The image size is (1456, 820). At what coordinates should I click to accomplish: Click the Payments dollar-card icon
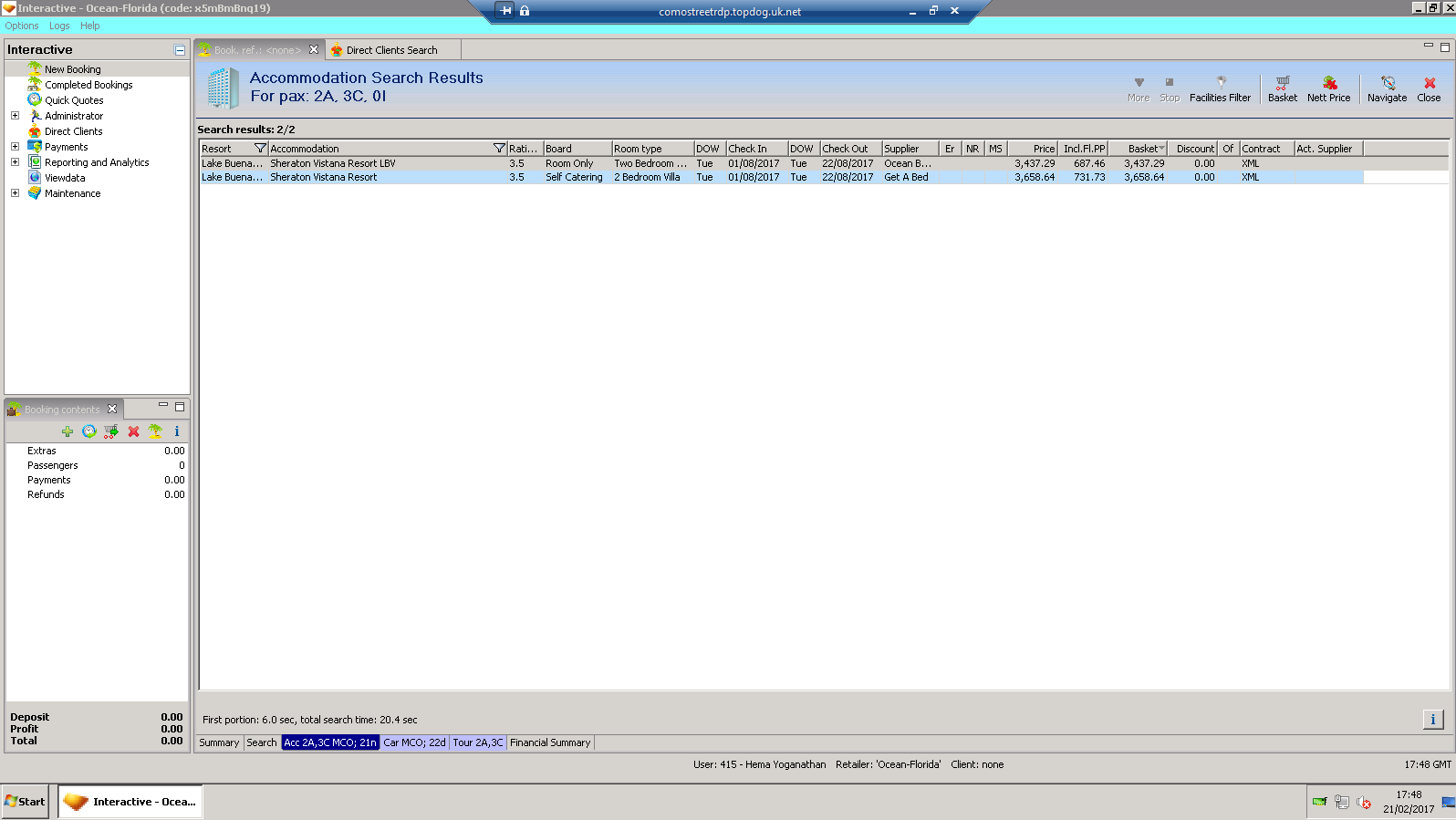tap(35, 146)
